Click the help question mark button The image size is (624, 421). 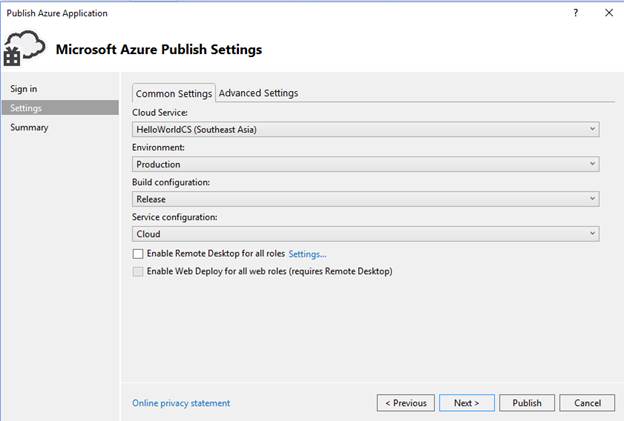click(575, 13)
